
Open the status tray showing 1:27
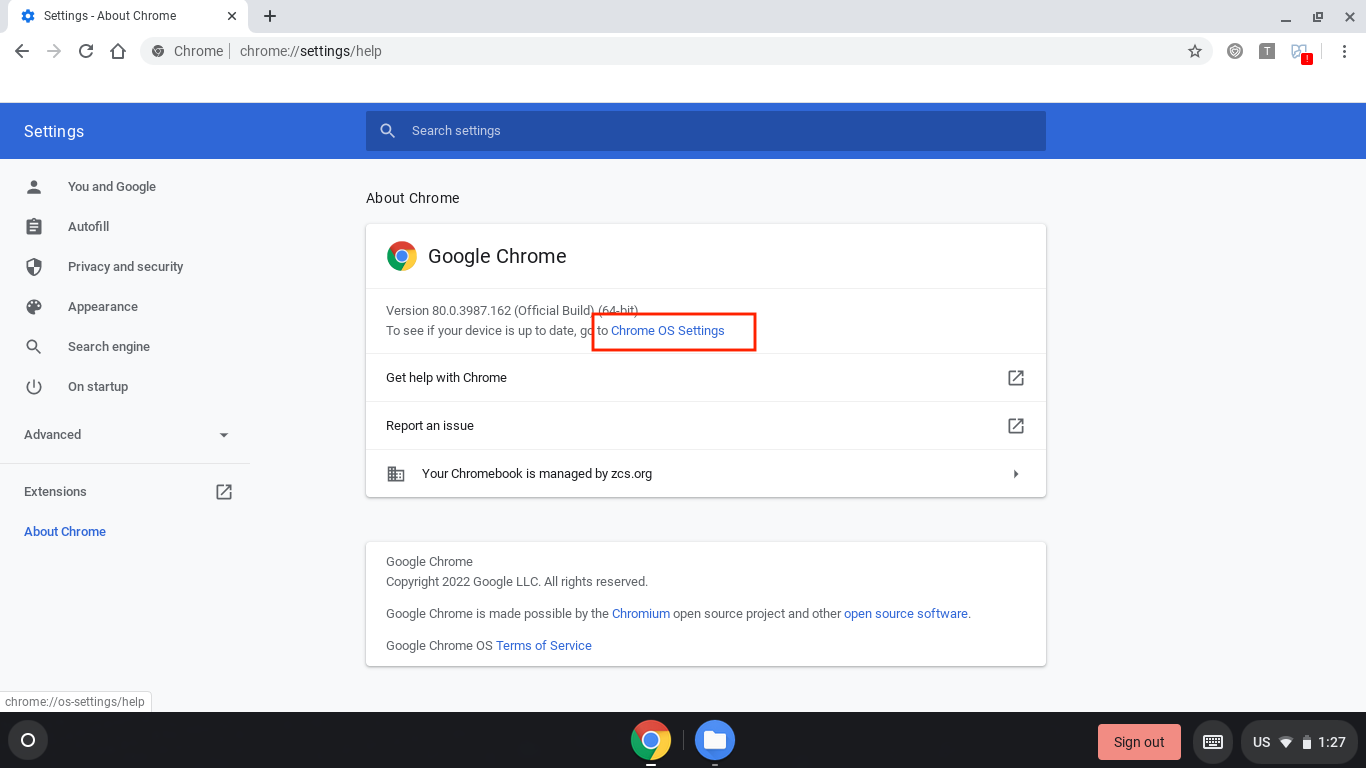tap(1299, 742)
